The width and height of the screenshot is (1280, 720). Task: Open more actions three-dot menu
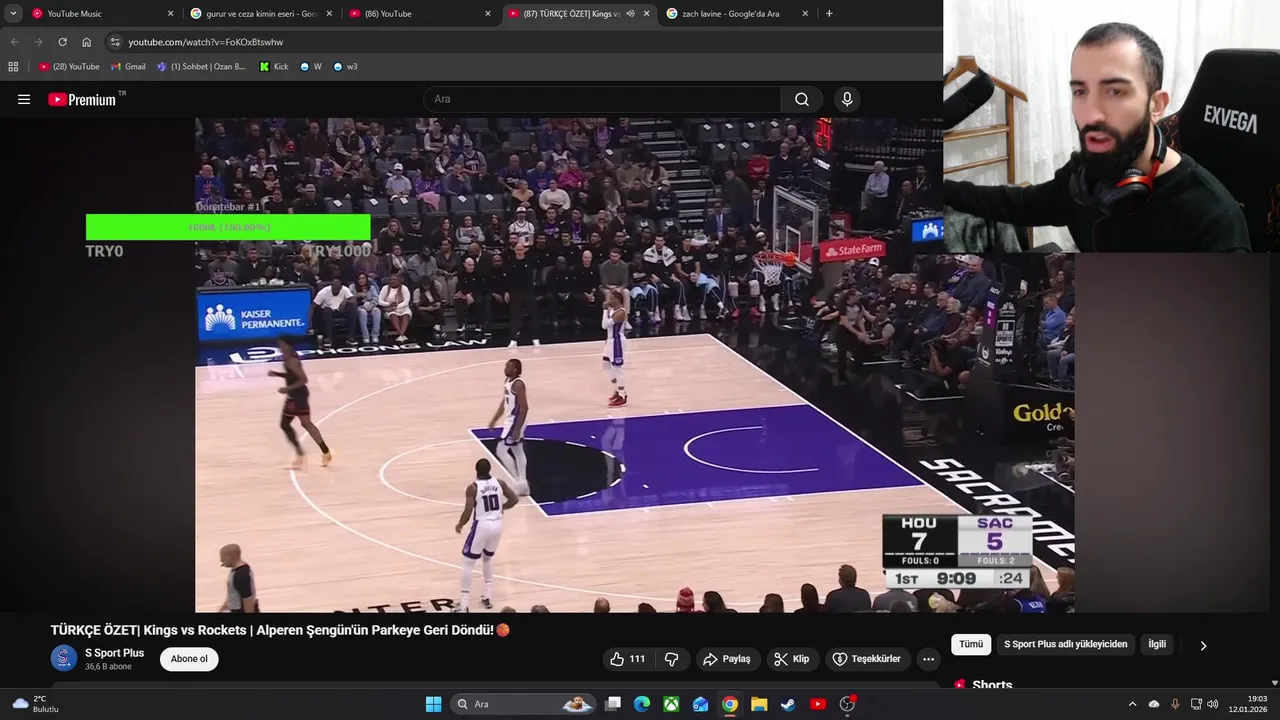pyautogui.click(x=929, y=659)
